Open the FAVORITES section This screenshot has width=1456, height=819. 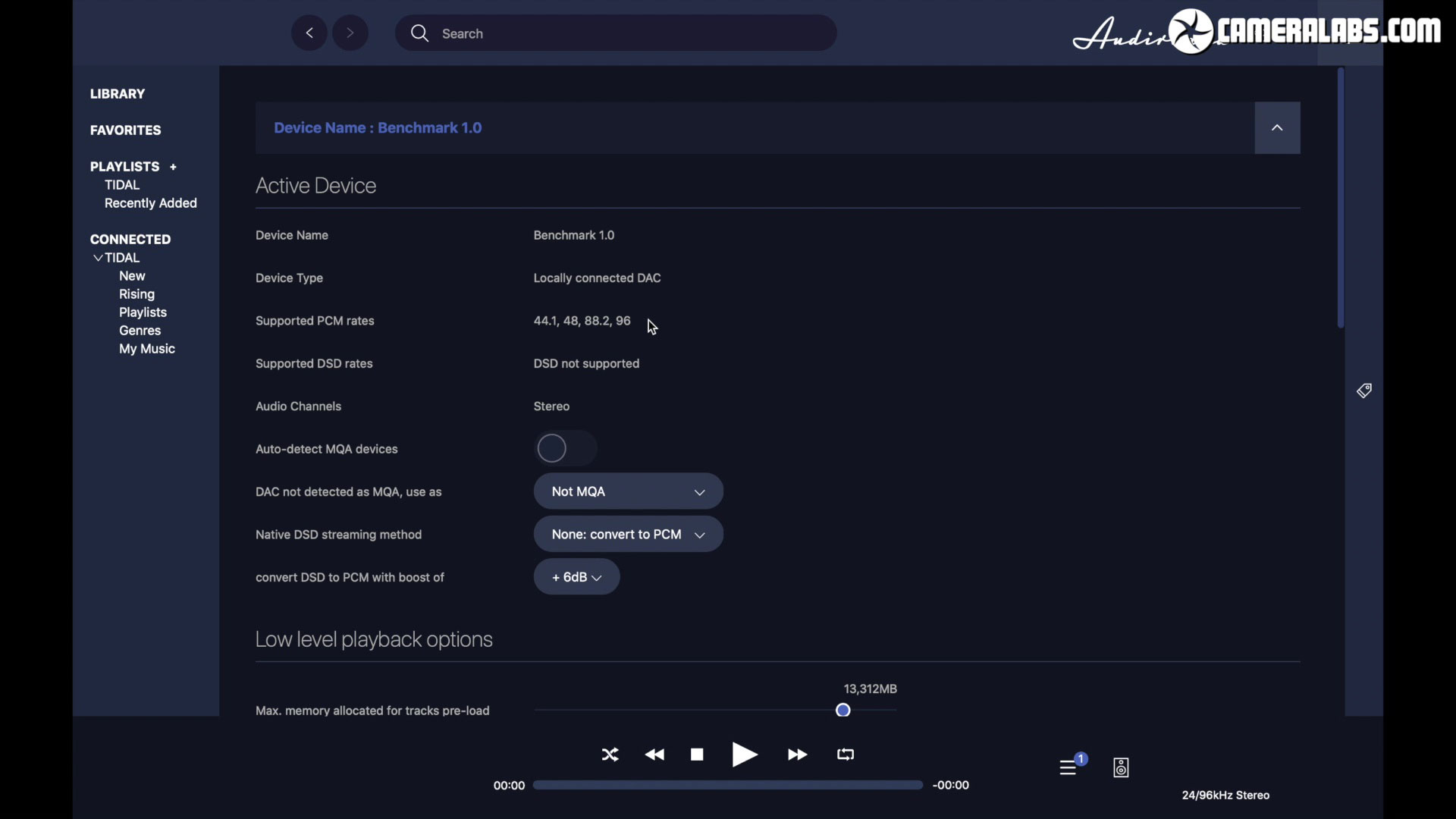coord(126,130)
